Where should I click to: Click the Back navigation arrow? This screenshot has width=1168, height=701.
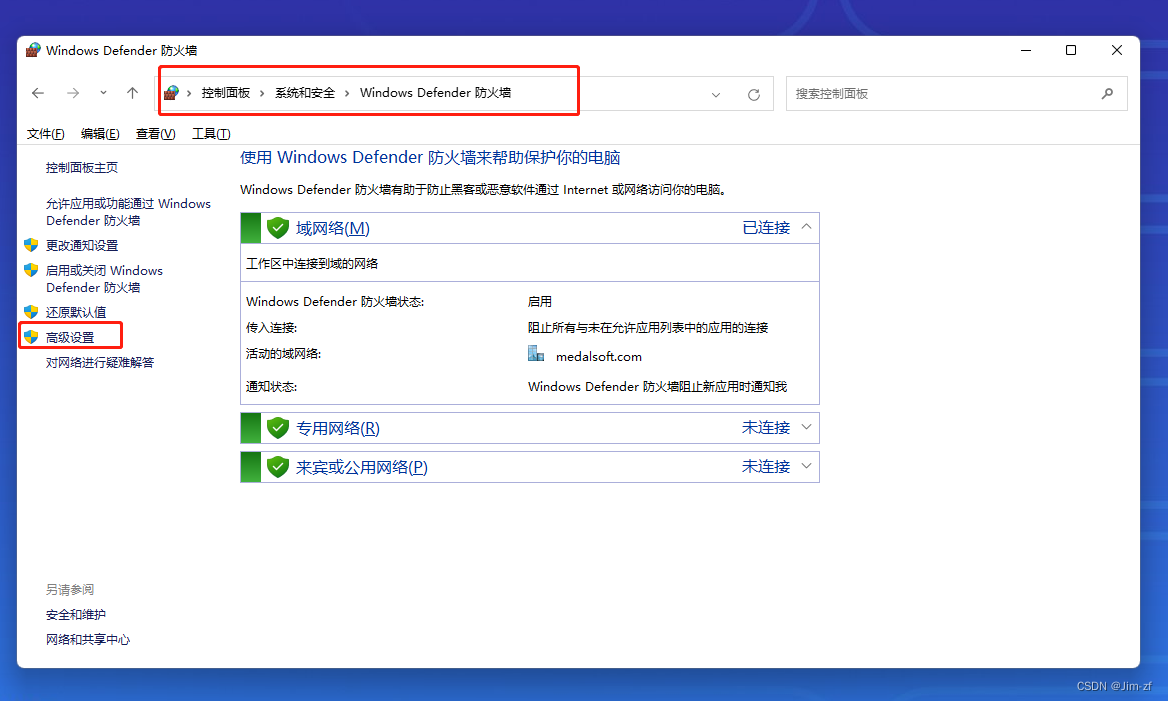[38, 93]
